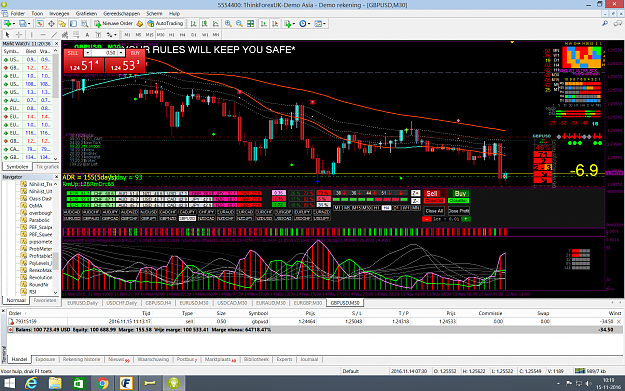Viewport: 625px width, 391px height.
Task: Decrease lot size in one-click panel
Action: pos(88,53)
